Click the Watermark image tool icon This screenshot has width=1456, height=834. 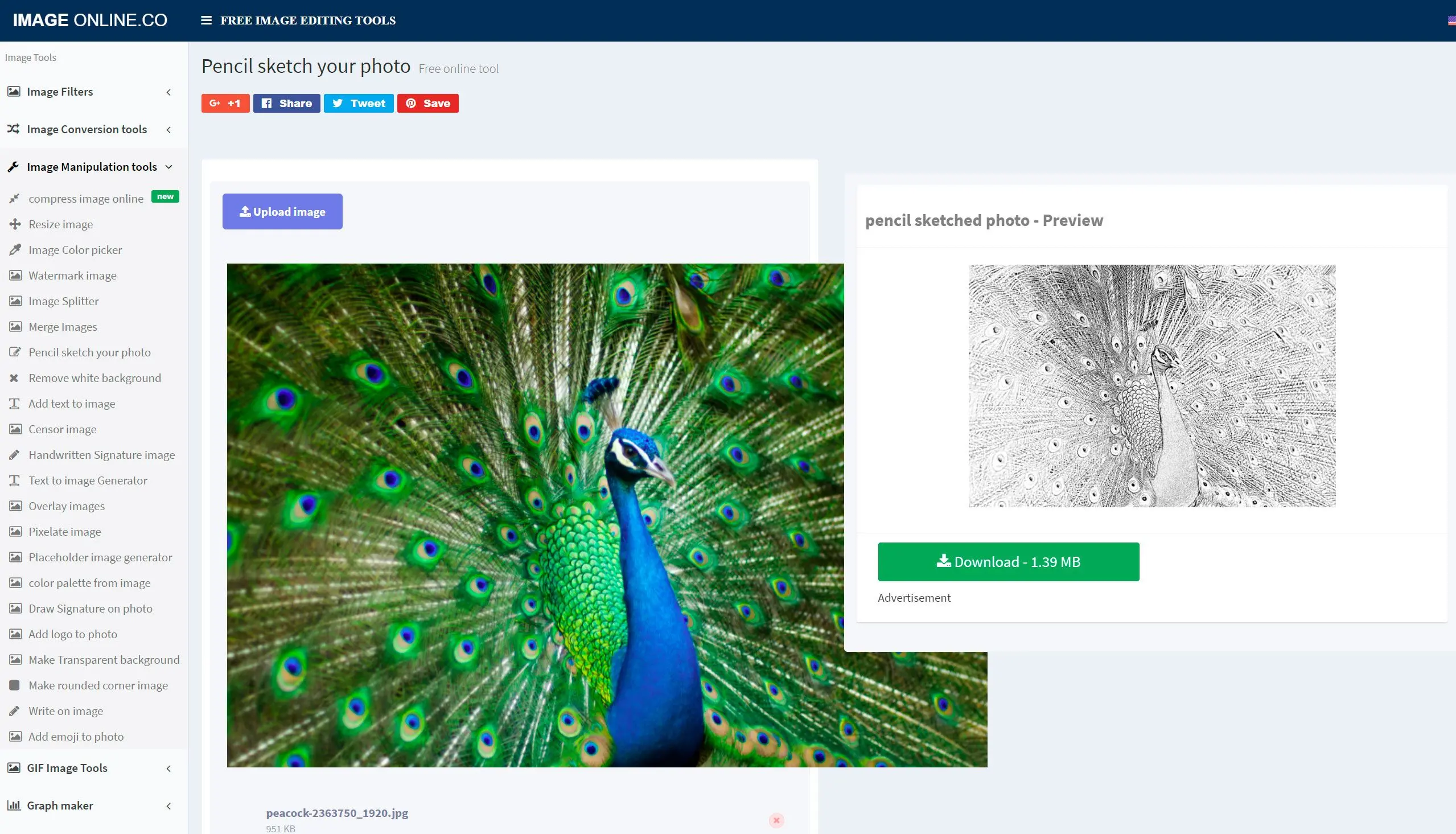point(15,275)
